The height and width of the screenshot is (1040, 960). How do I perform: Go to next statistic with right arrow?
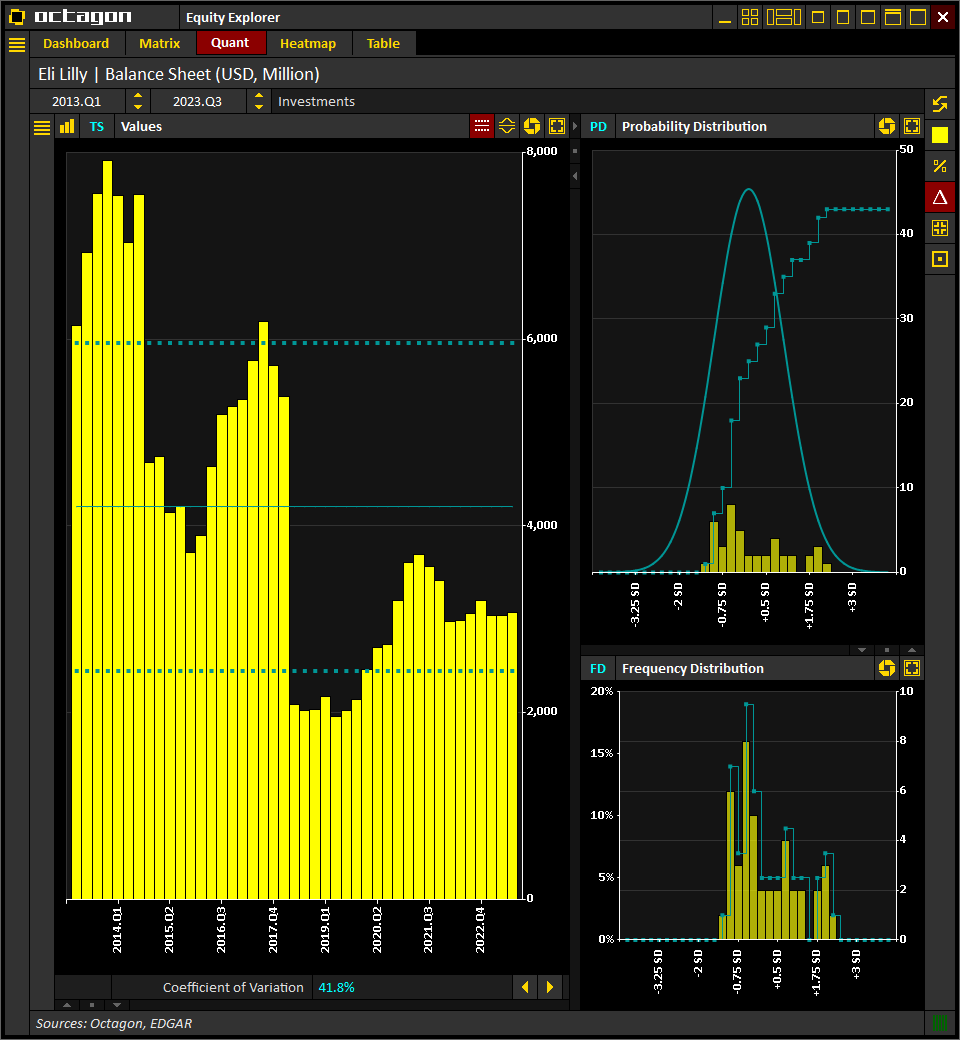(x=550, y=987)
